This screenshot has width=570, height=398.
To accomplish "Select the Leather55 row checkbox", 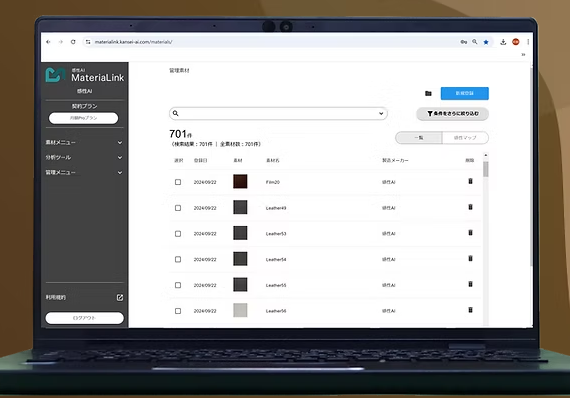I will pos(178,285).
